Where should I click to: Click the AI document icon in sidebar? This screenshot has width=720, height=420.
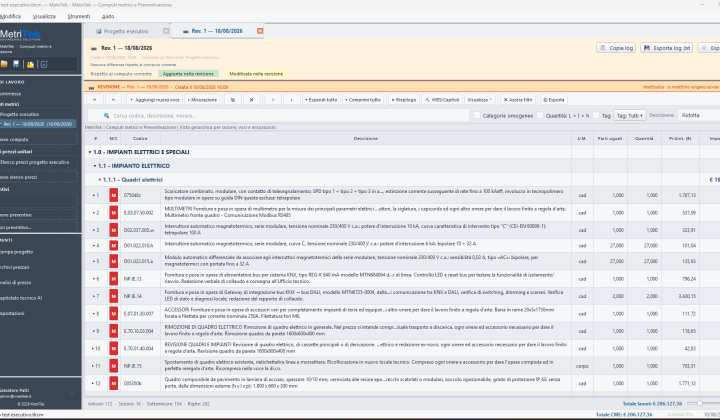(x=44, y=65)
